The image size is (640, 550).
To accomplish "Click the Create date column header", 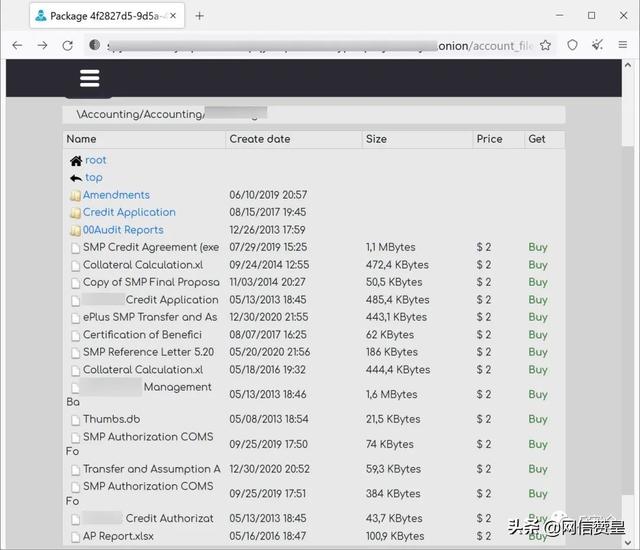I will (x=260, y=139).
